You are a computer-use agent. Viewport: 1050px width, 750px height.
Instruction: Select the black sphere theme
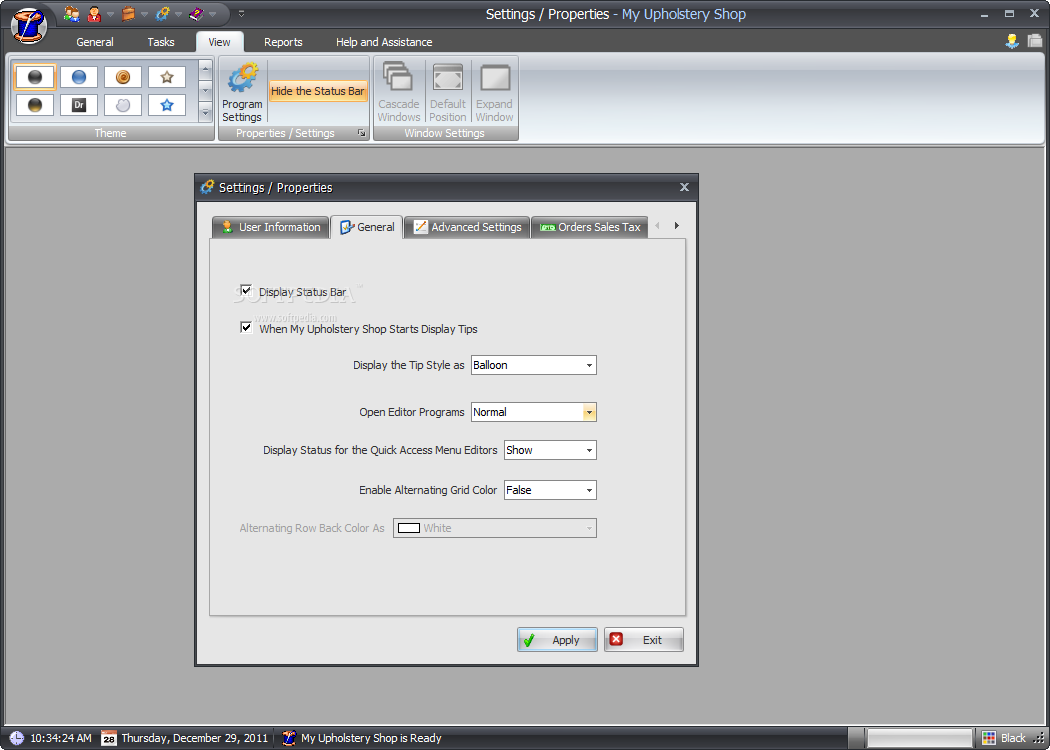tap(35, 77)
